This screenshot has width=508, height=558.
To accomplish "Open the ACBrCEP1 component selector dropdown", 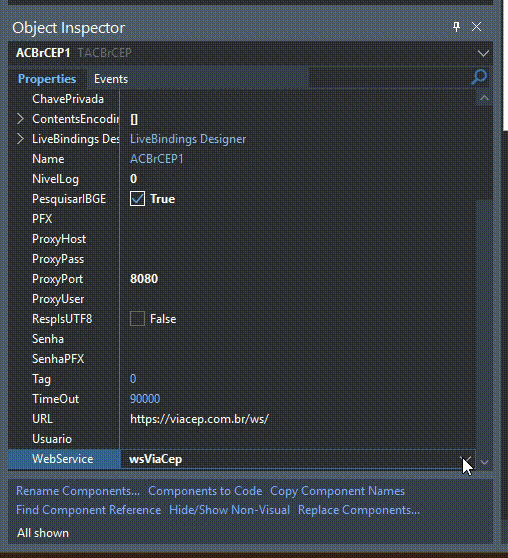I will coord(483,53).
